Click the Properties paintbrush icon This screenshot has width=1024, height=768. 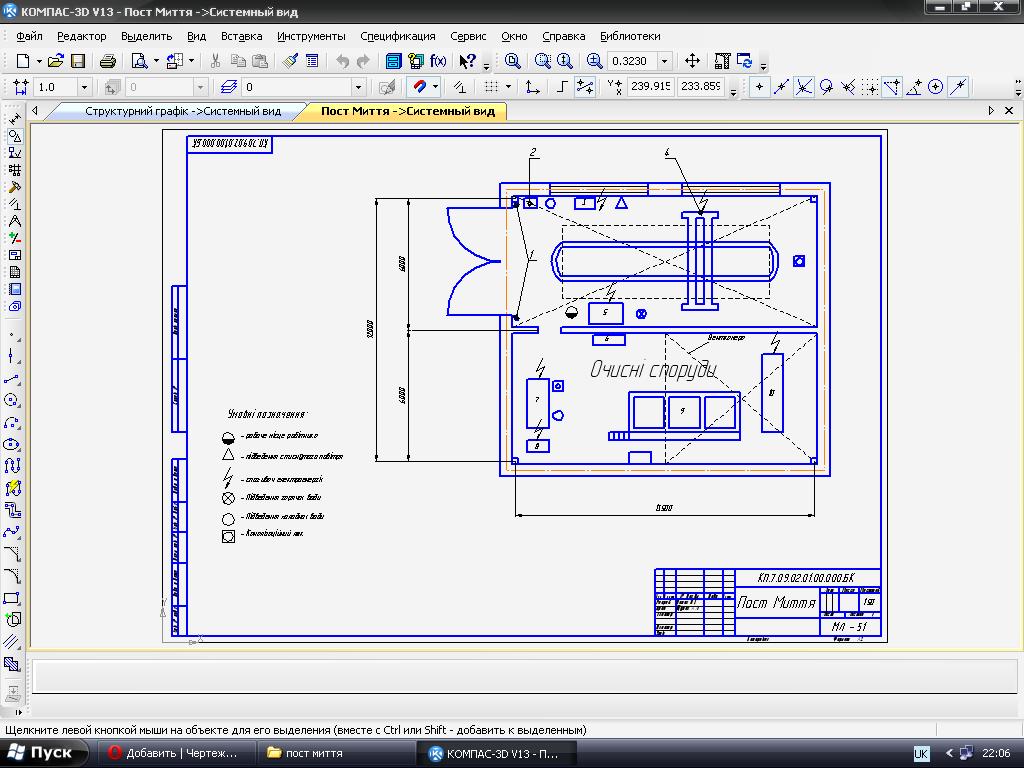click(290, 61)
